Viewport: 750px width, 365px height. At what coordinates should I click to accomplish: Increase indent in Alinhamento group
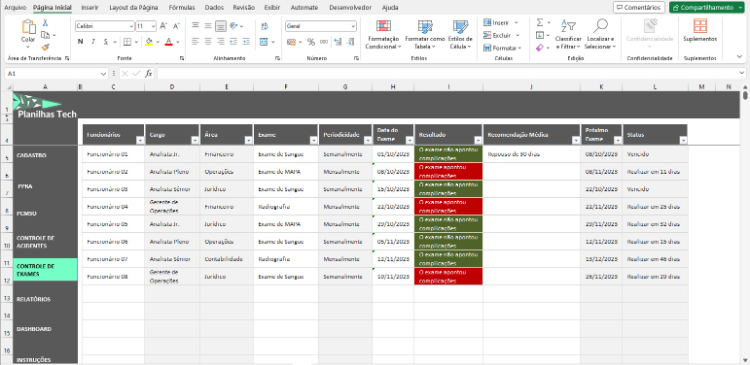pyautogui.click(x=246, y=42)
